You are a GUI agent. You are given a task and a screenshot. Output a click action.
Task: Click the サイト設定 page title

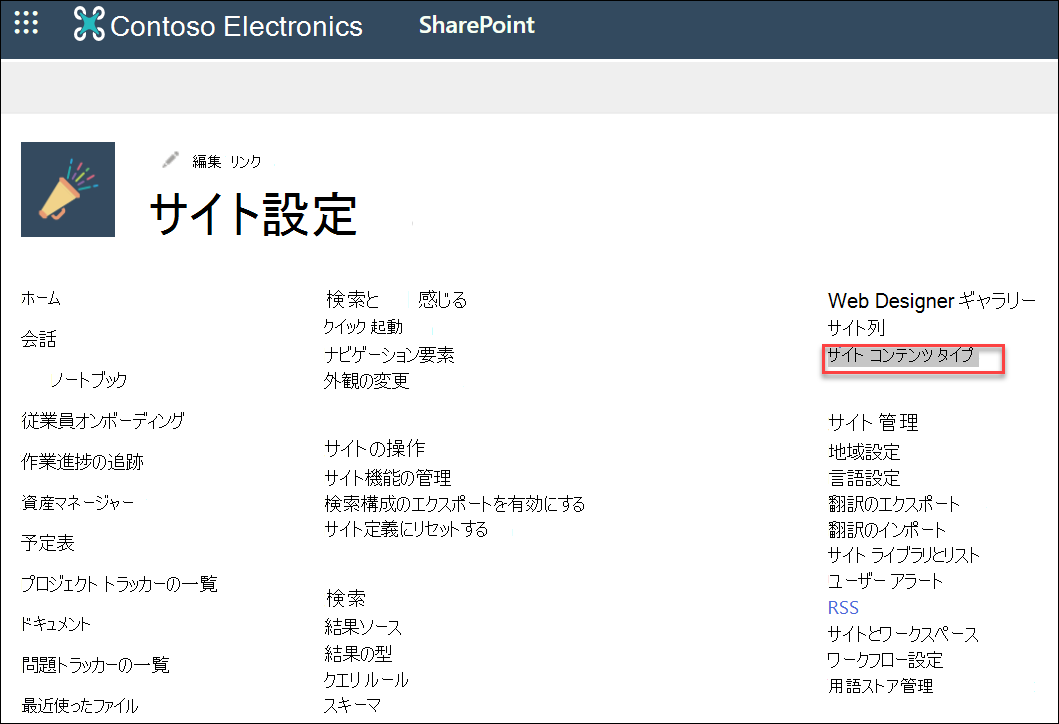pos(253,213)
